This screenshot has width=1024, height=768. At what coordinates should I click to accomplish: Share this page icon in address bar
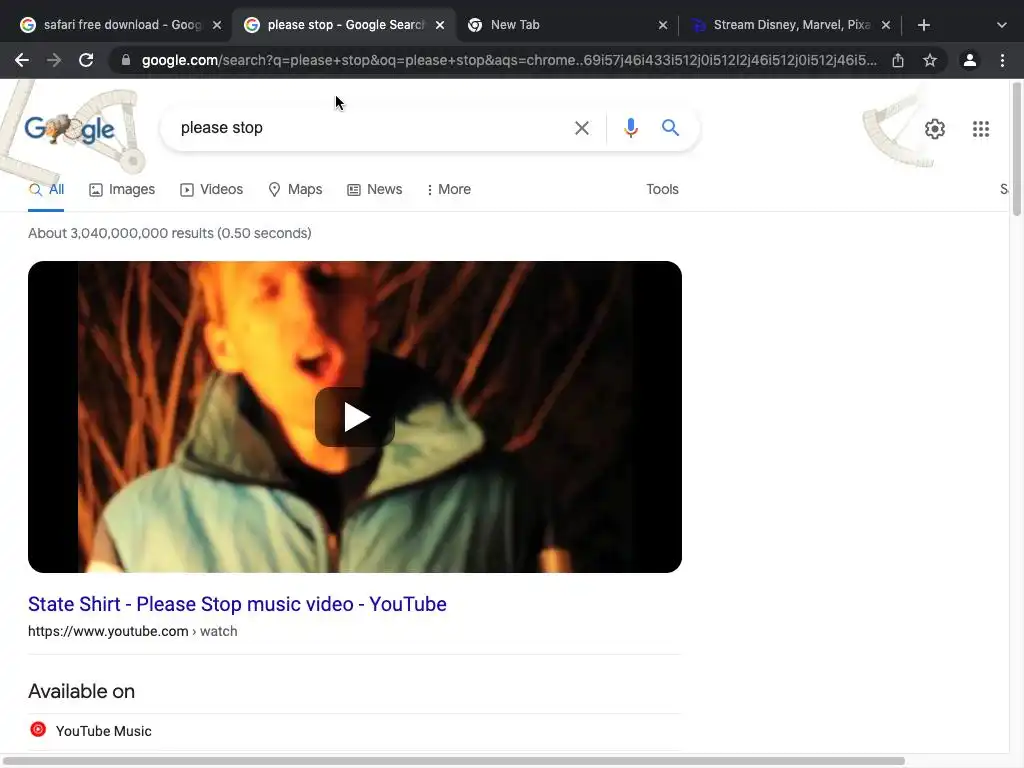[x=898, y=60]
